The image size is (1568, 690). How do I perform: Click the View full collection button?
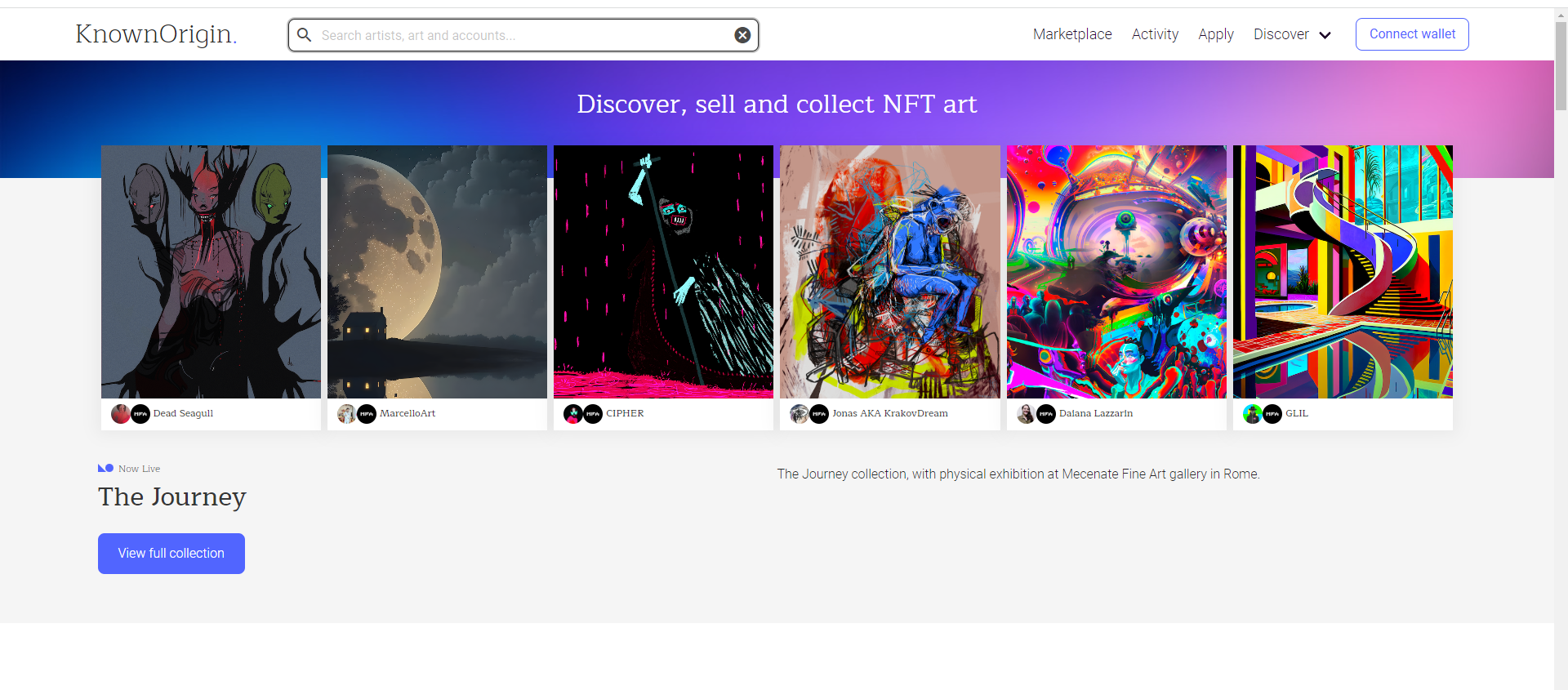click(x=171, y=554)
